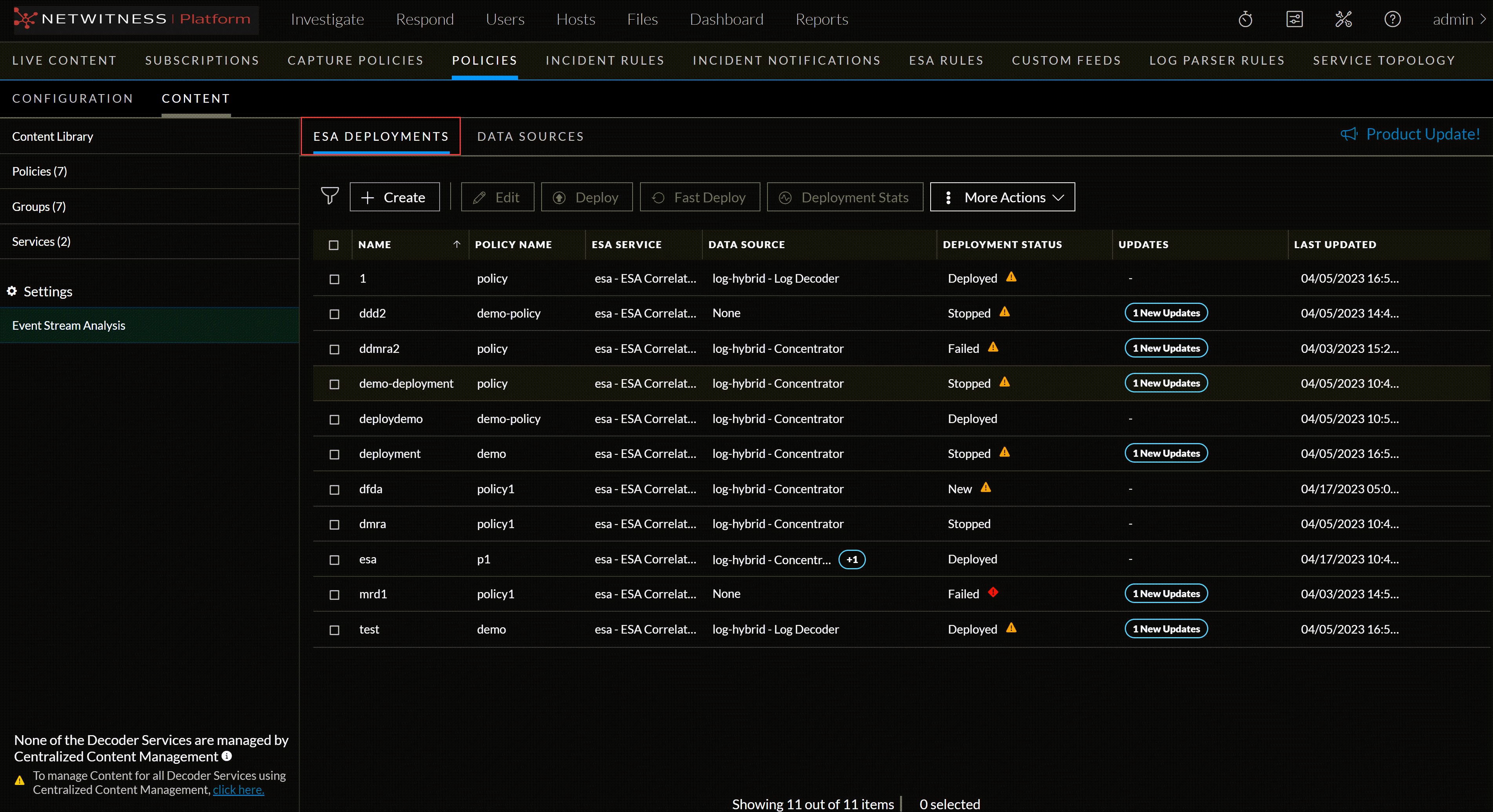Click info icon next to Centralized Content Management
This screenshot has height=812, width=1493.
click(x=227, y=756)
